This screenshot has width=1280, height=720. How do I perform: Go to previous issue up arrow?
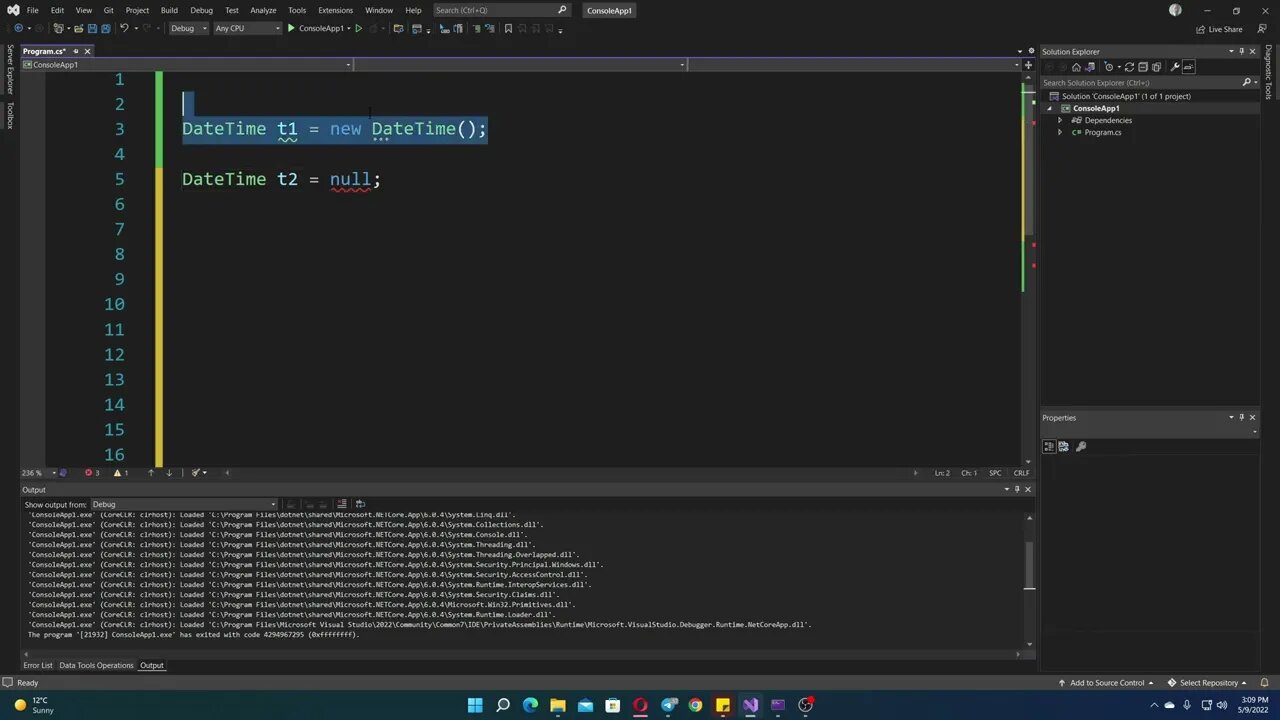pyautogui.click(x=151, y=473)
